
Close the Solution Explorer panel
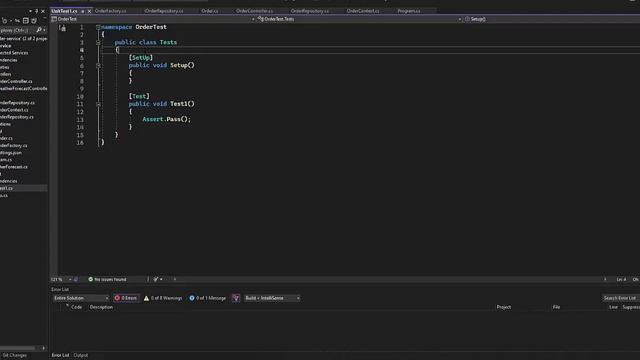tap(43, 11)
